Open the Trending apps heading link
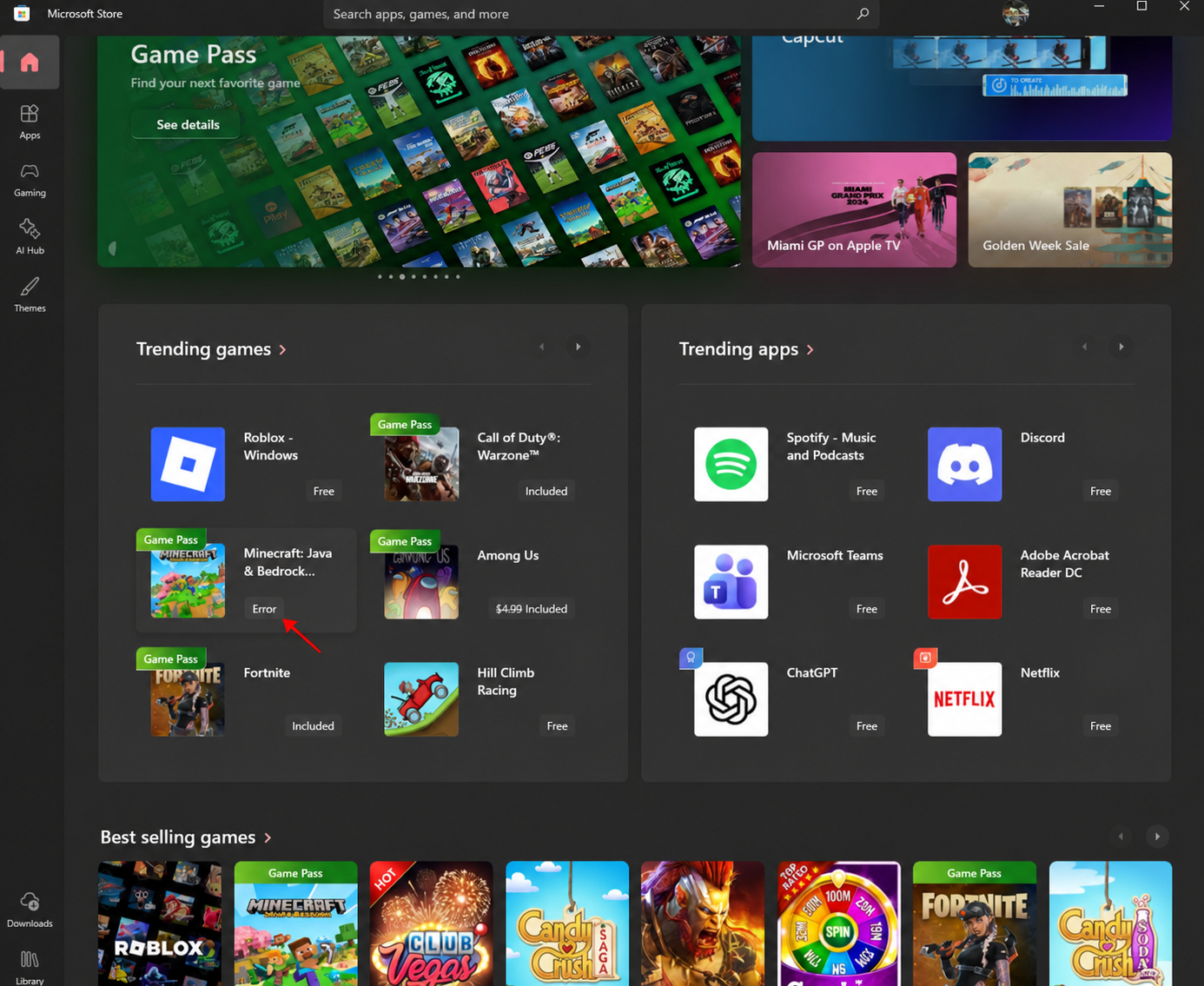The height and width of the screenshot is (986, 1204). [x=746, y=349]
